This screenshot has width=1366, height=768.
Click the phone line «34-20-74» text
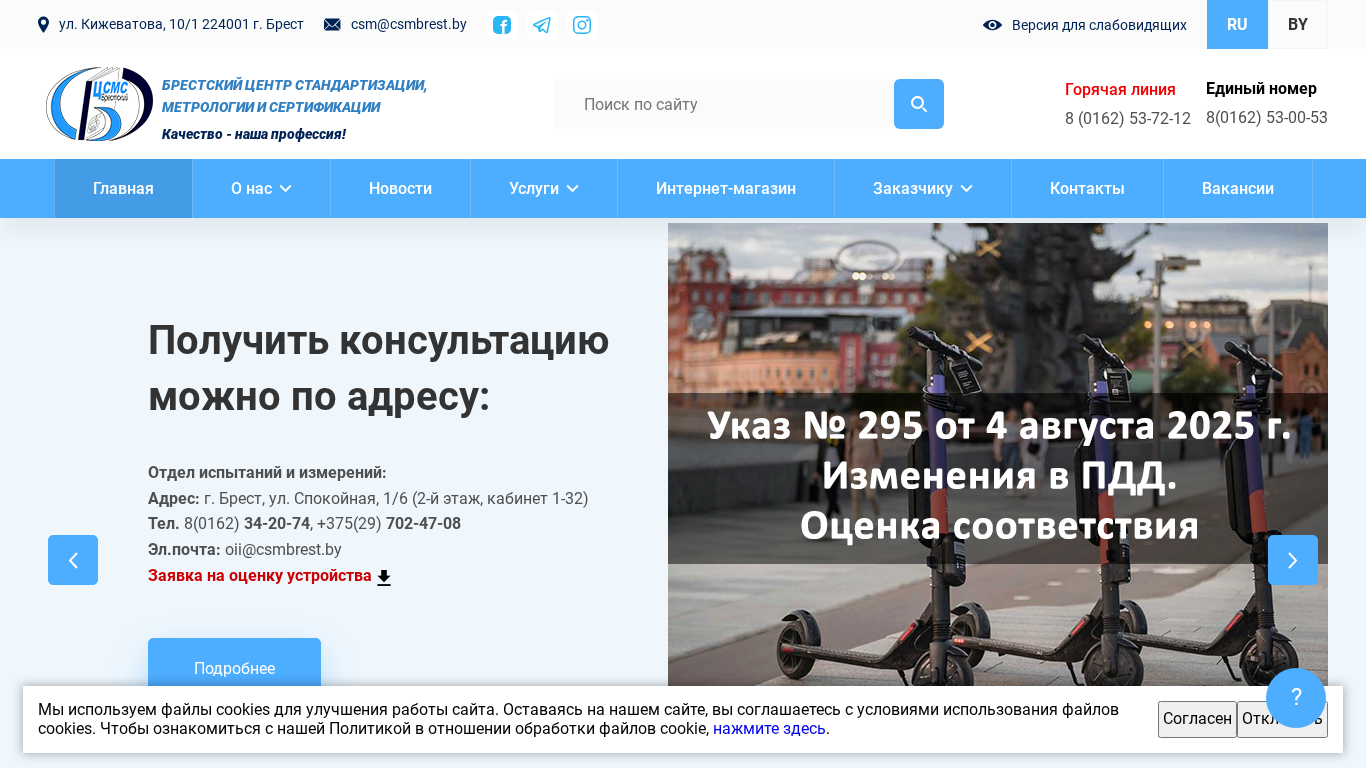point(277,523)
